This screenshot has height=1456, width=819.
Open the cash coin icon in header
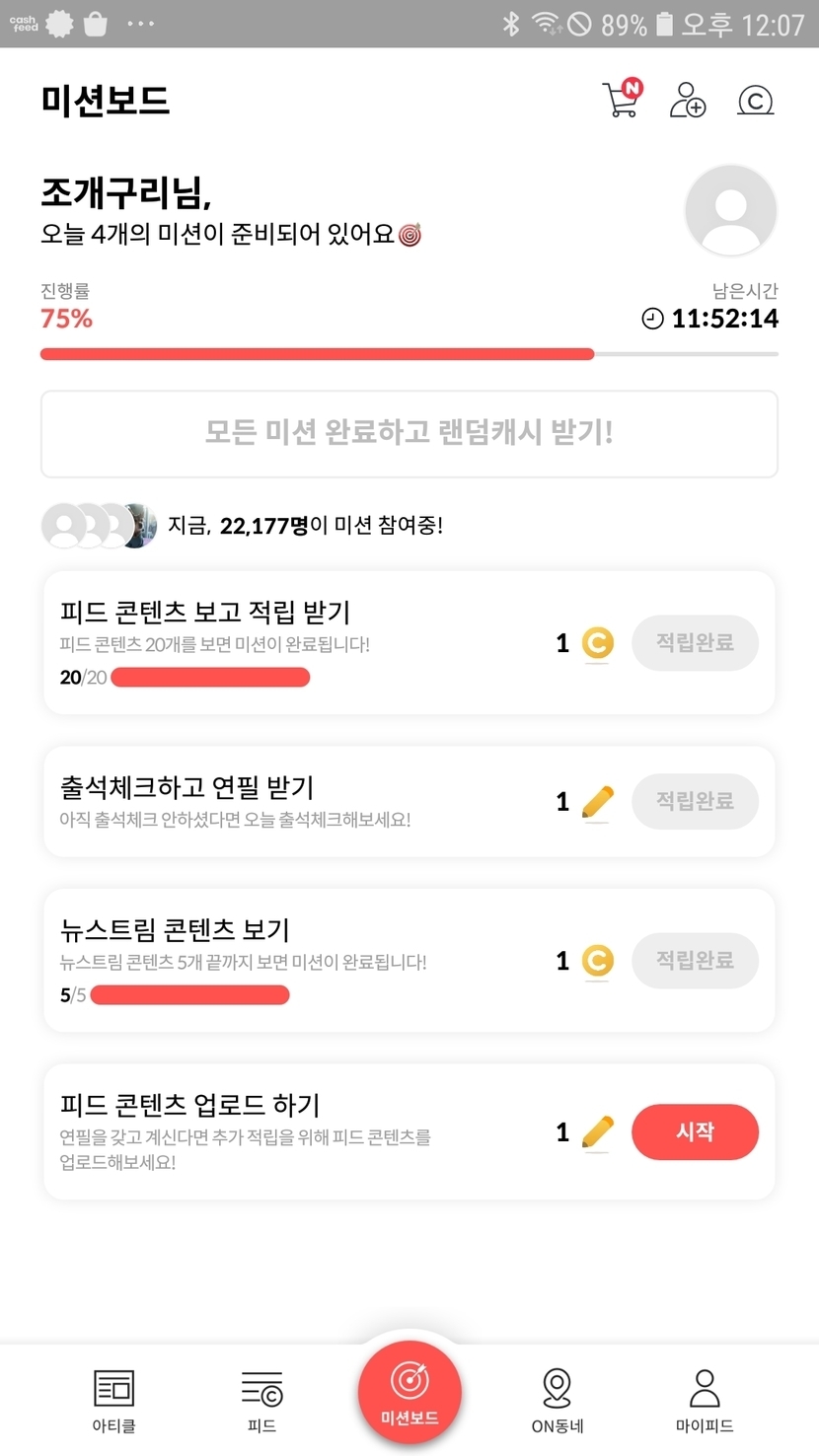[x=756, y=101]
